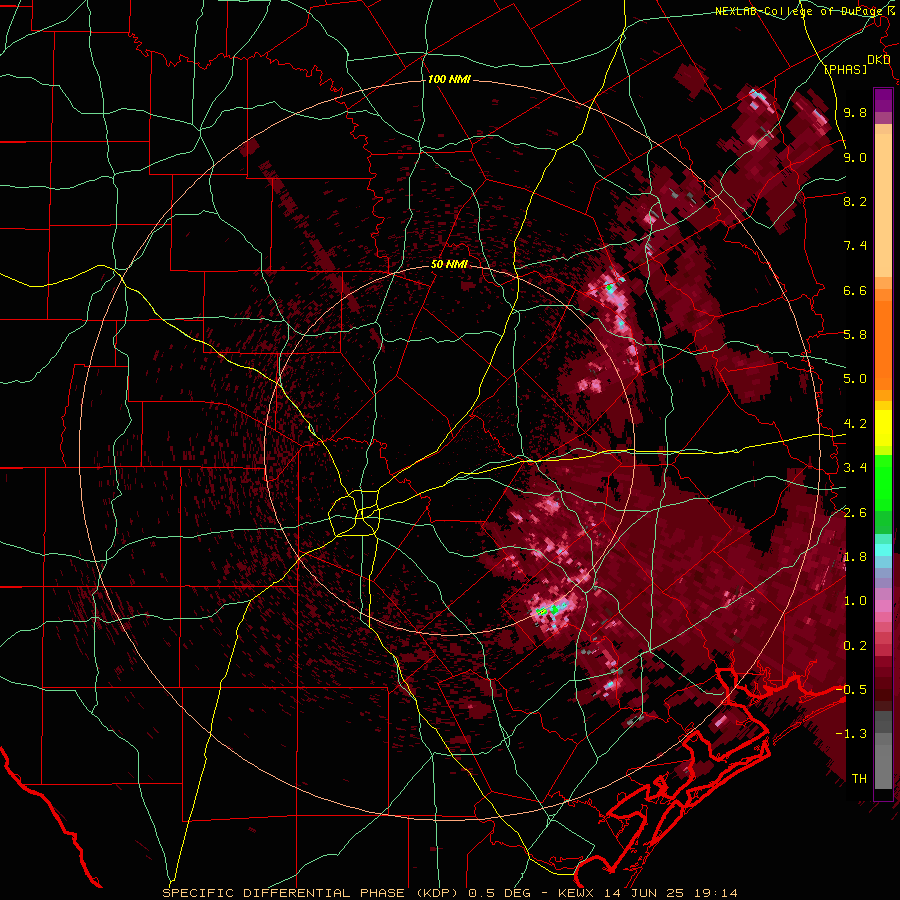Select the -1.3 scale label
Image resolution: width=900 pixels, height=900 pixels.
(x=851, y=734)
